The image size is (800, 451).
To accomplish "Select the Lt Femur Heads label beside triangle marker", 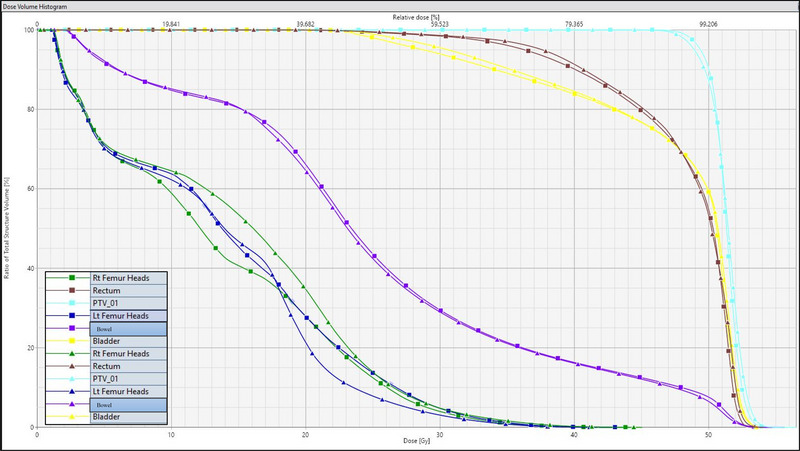I will [121, 391].
